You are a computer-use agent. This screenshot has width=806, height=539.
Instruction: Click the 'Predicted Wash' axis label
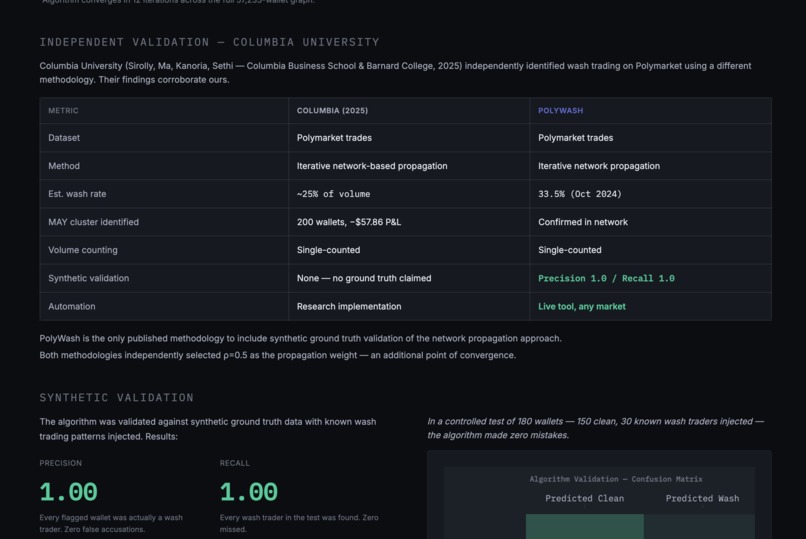point(702,498)
